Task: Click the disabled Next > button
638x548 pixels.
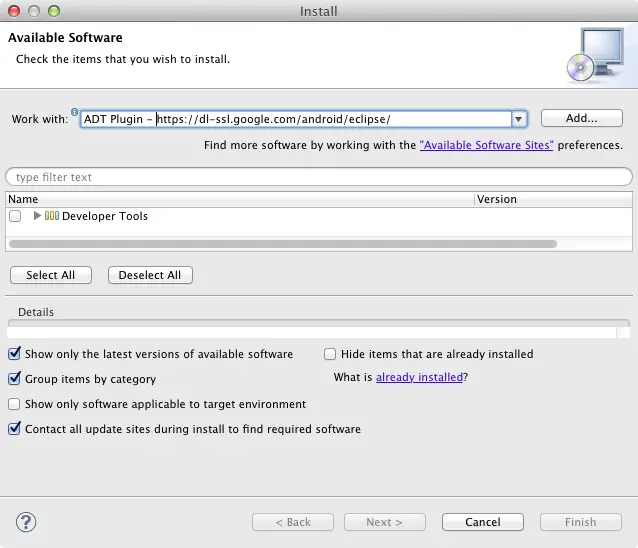Action: 385,522
